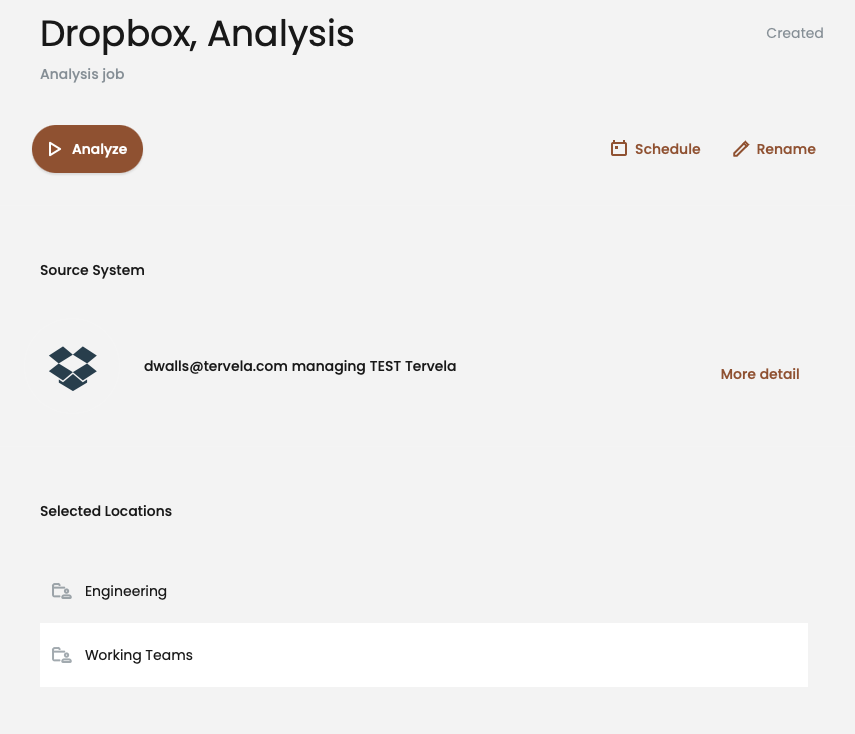Viewport: 855px width, 734px height.
Task: Click the Dropbox logo icon
Action: click(x=73, y=368)
